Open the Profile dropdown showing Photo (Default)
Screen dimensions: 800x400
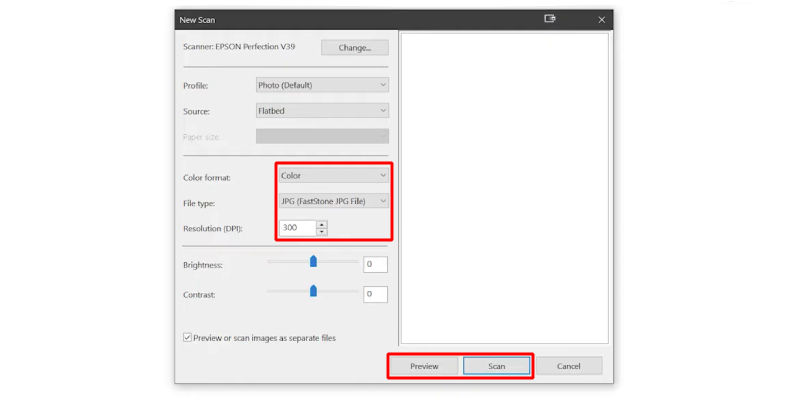click(322, 85)
